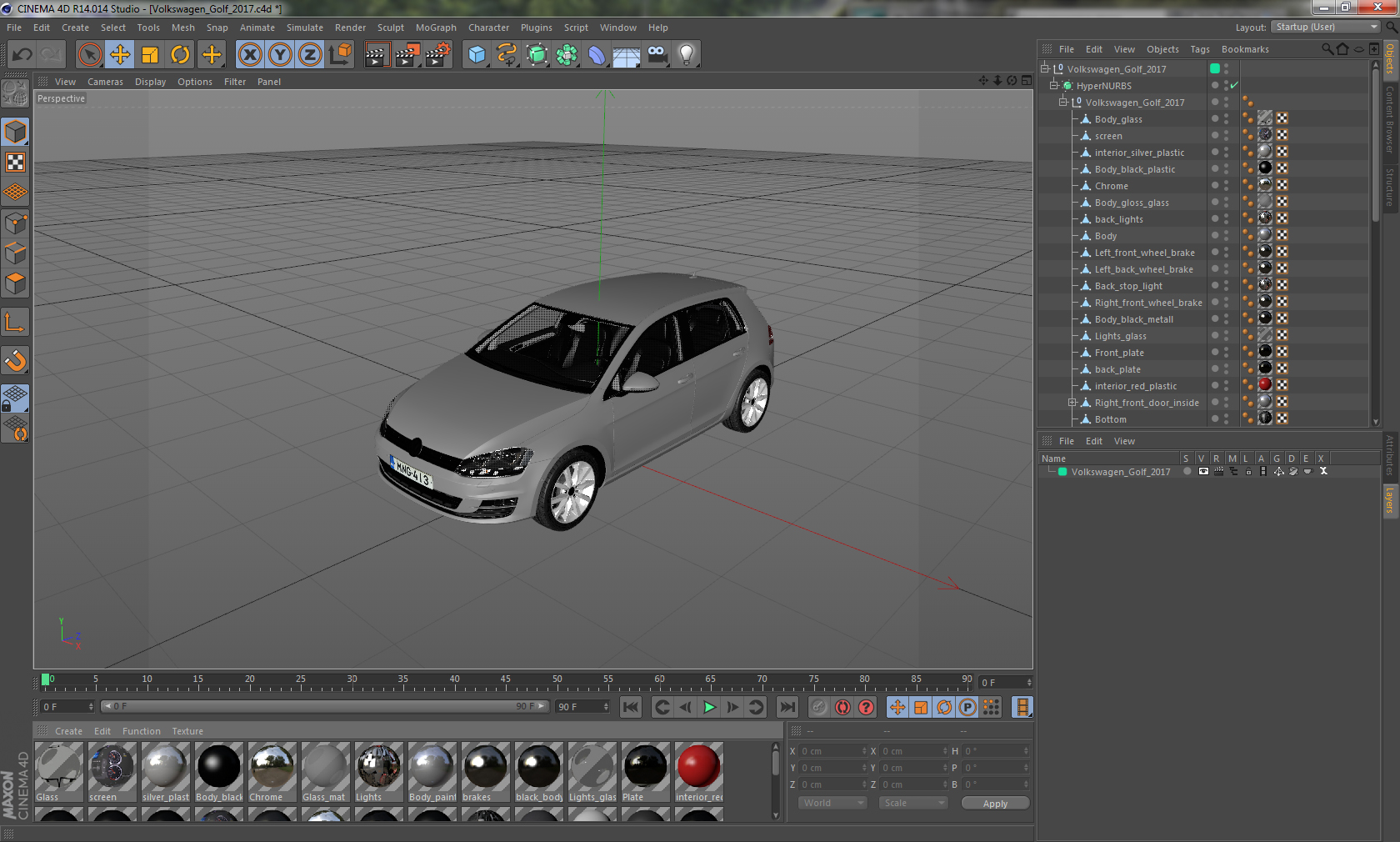Open the floor environment icon
The image size is (1400, 842).
(x=627, y=55)
